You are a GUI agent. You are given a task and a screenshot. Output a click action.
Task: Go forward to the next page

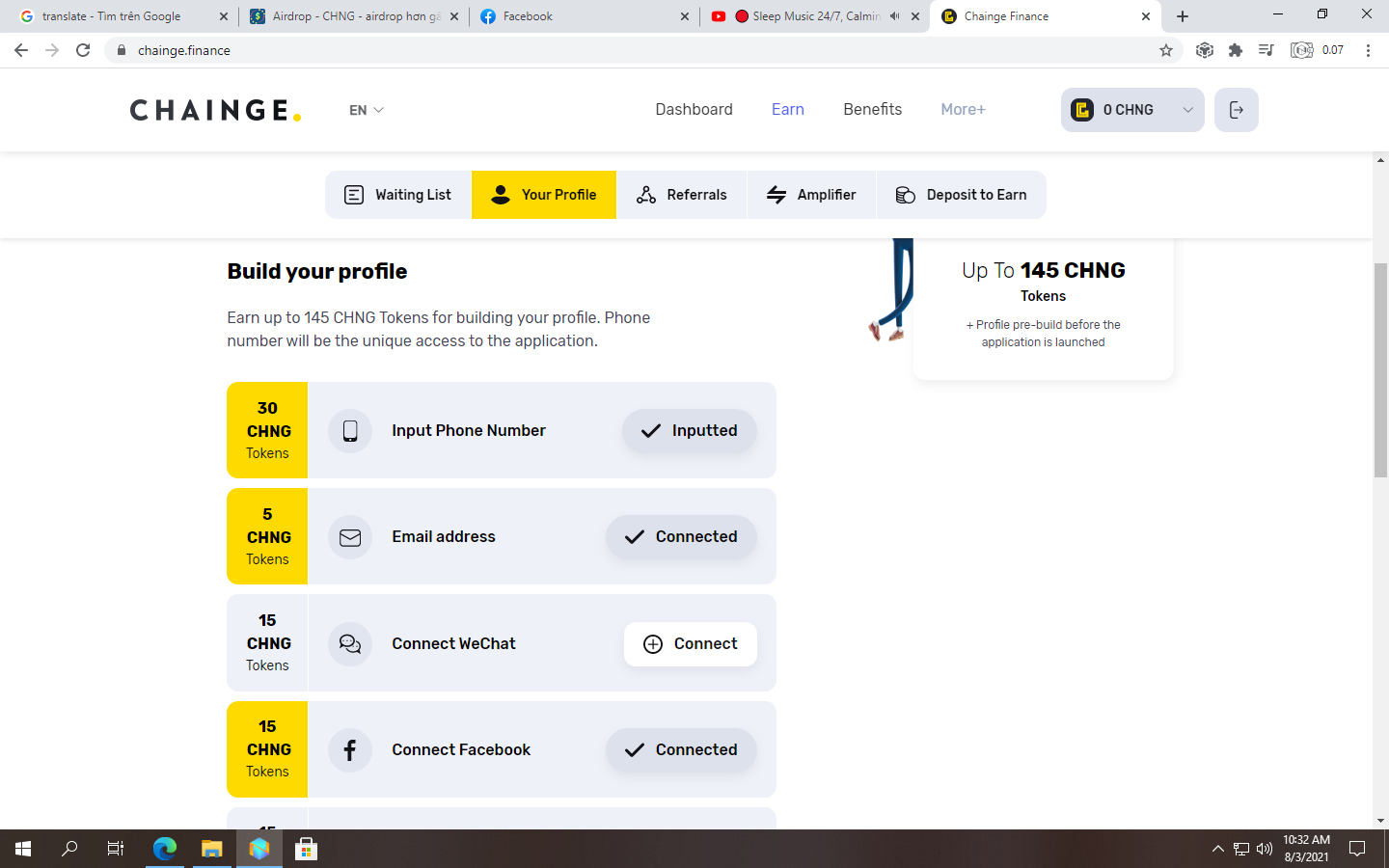click(52, 50)
